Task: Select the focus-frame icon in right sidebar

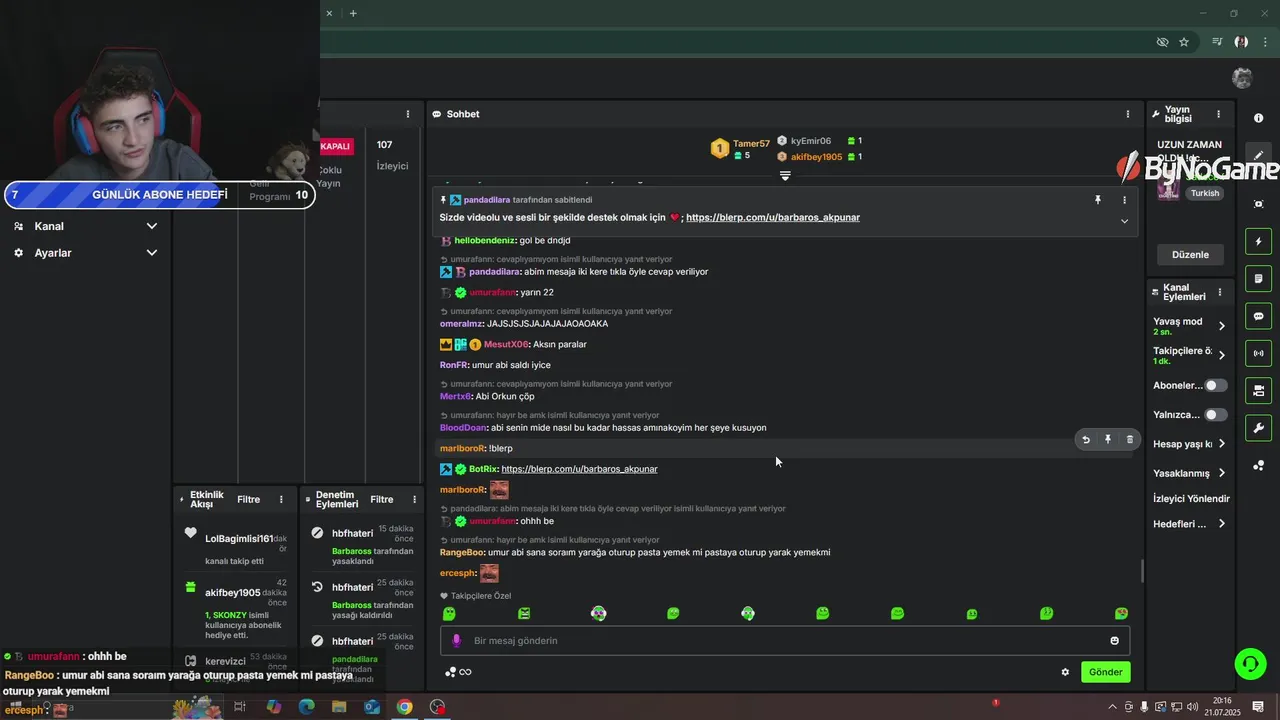Action: click(x=1258, y=204)
